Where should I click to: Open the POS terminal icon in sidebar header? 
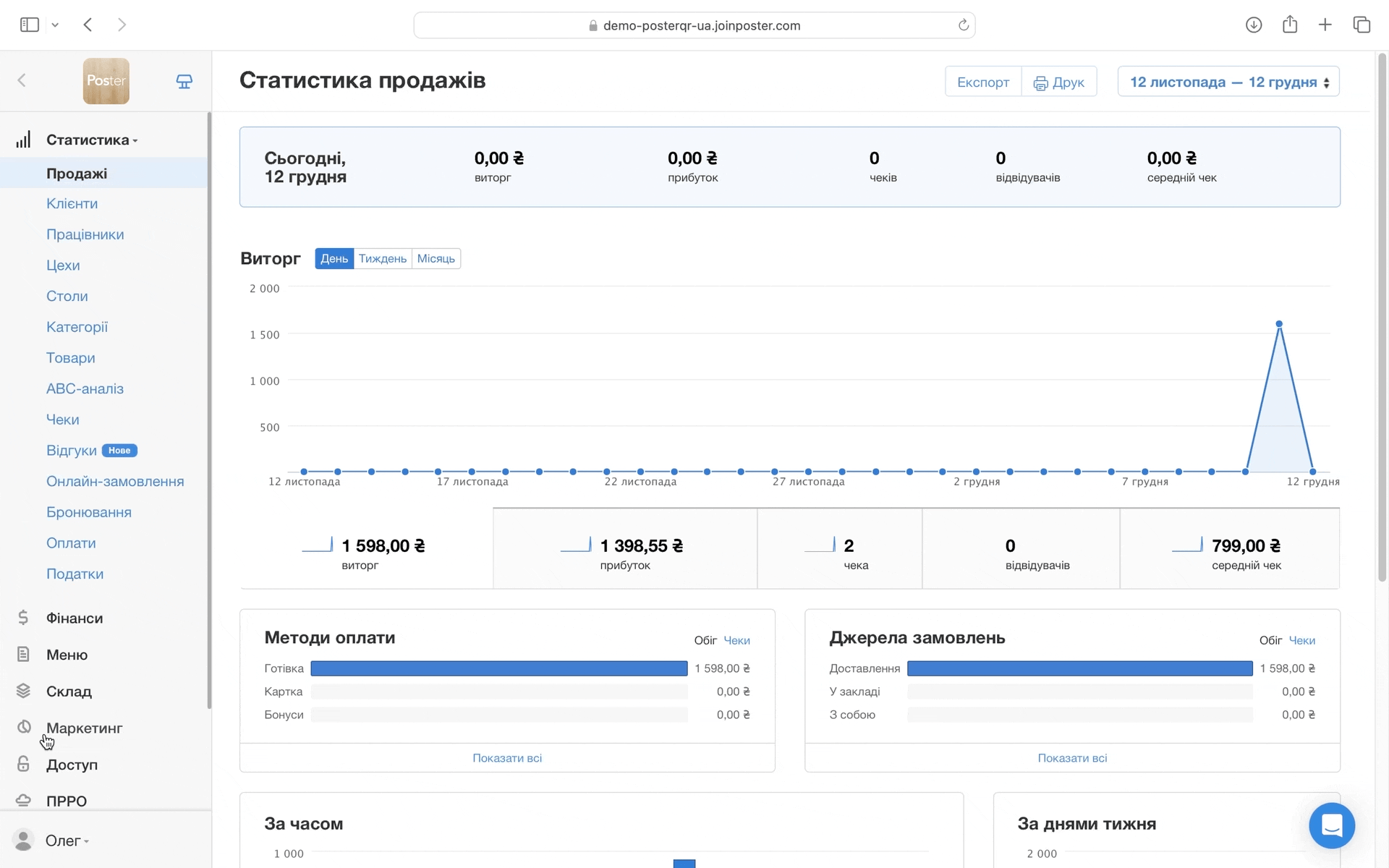tap(184, 81)
